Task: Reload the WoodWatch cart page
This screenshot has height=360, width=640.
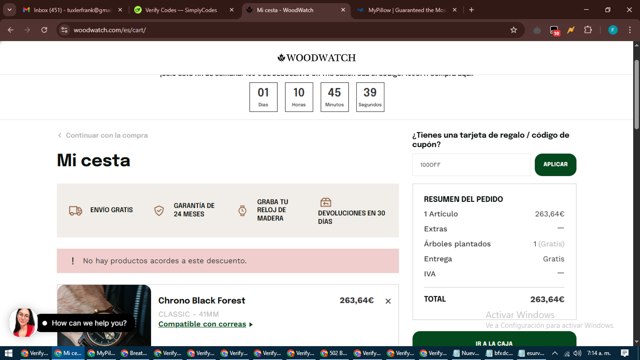Action: pos(44,30)
